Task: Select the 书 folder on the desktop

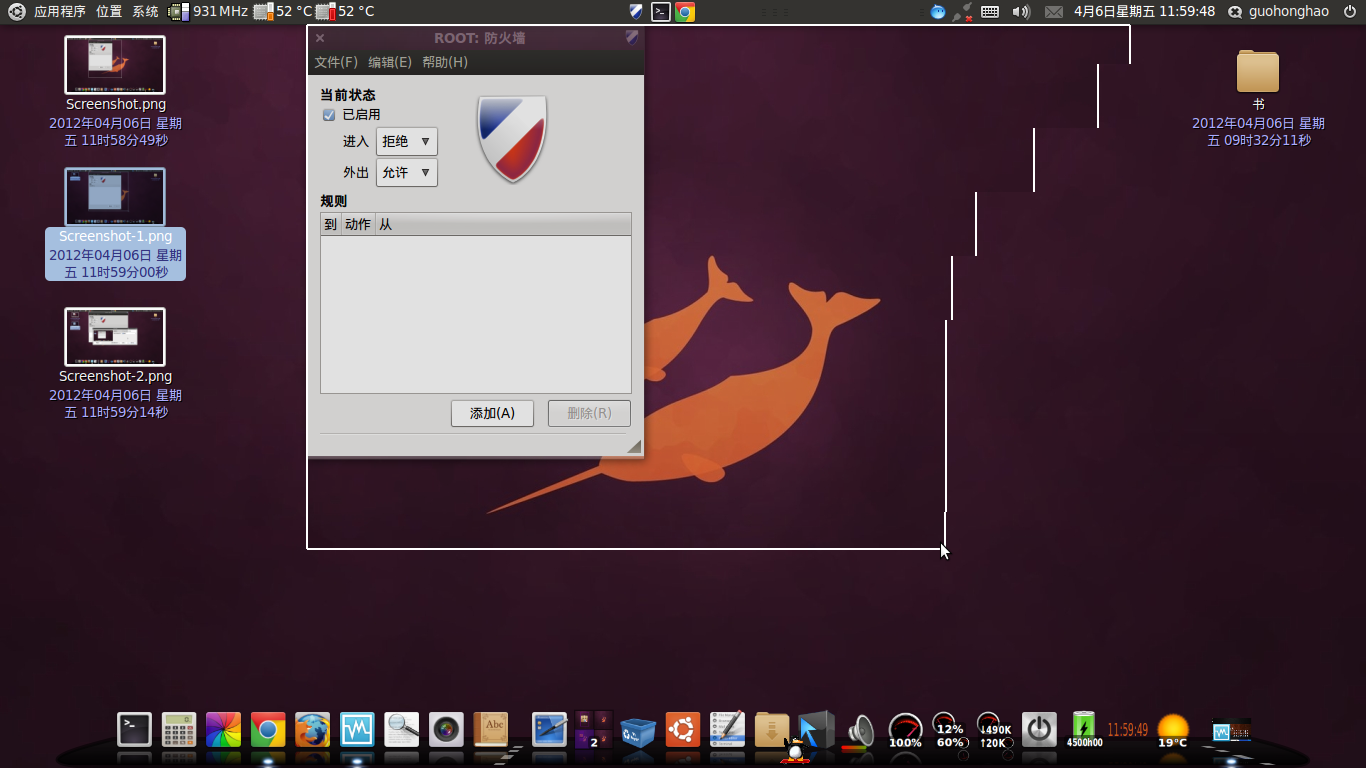Action: coord(1258,99)
